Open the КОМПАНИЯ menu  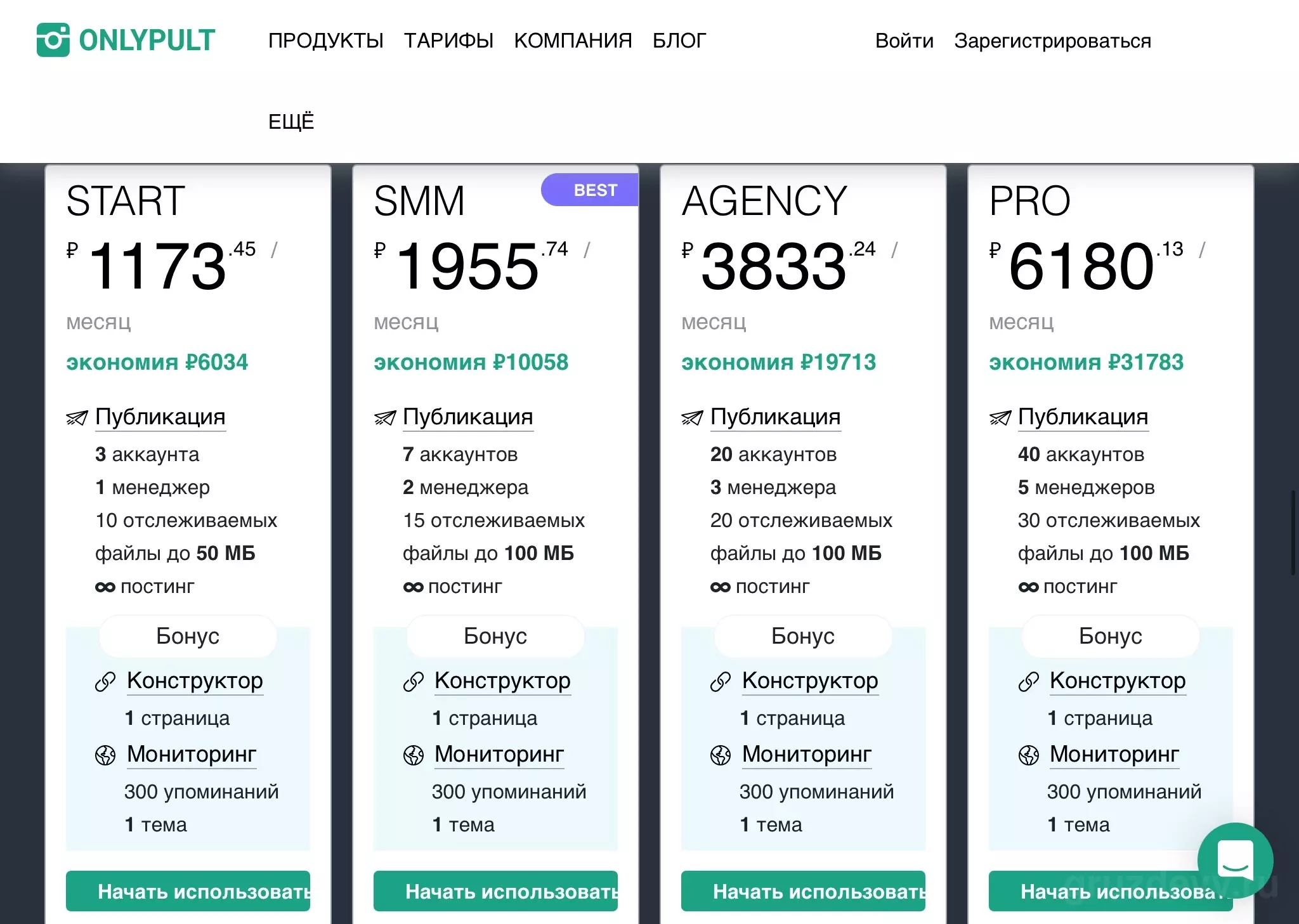pyautogui.click(x=573, y=41)
